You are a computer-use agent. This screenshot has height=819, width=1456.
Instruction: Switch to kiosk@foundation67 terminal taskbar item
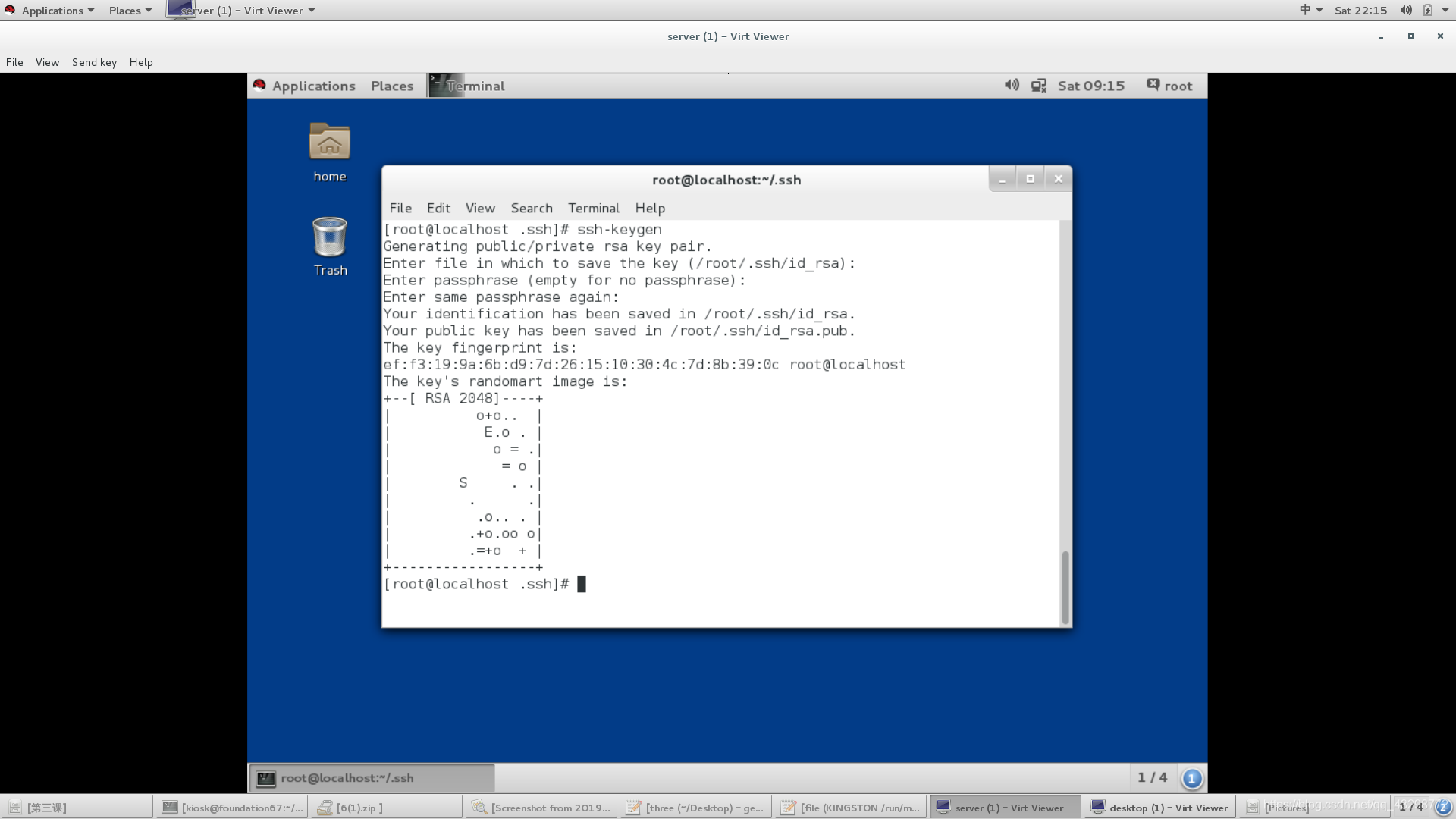point(231,808)
